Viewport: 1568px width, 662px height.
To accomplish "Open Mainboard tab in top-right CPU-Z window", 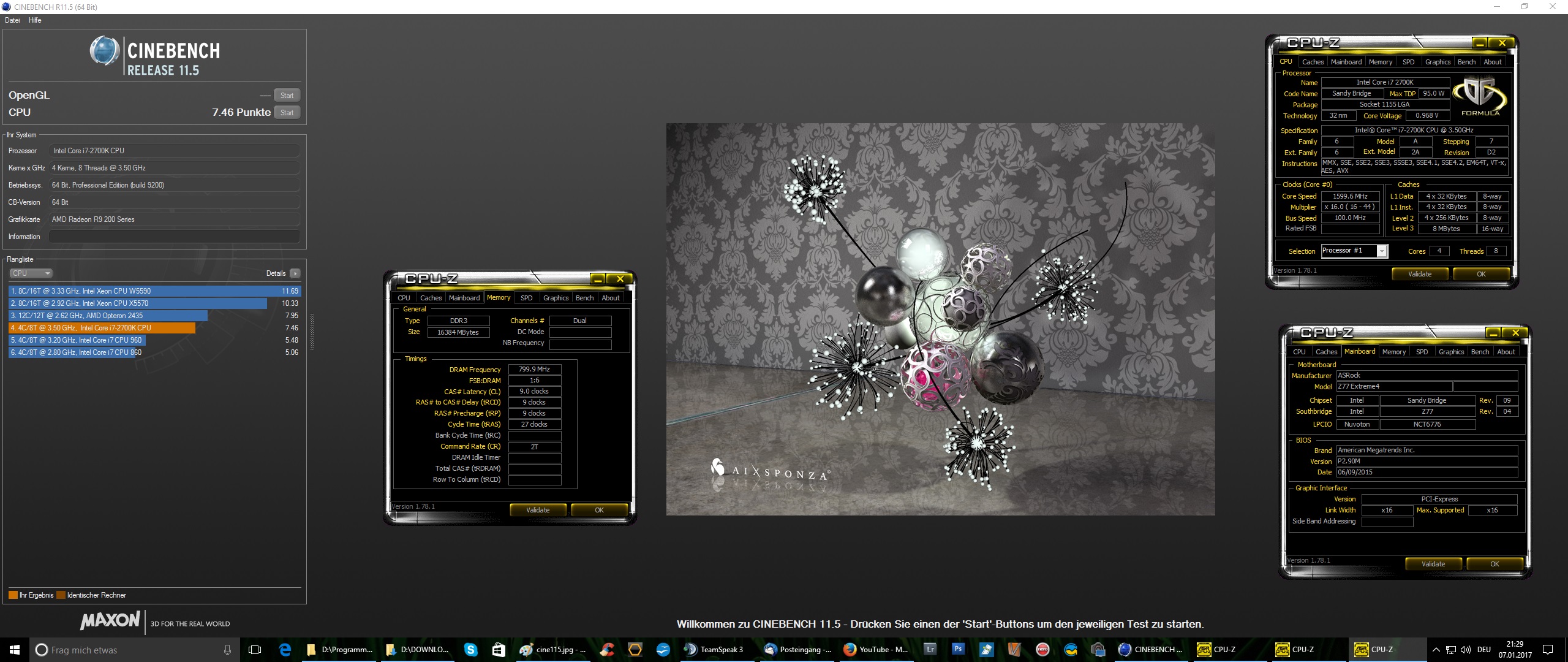I will click(x=1346, y=62).
